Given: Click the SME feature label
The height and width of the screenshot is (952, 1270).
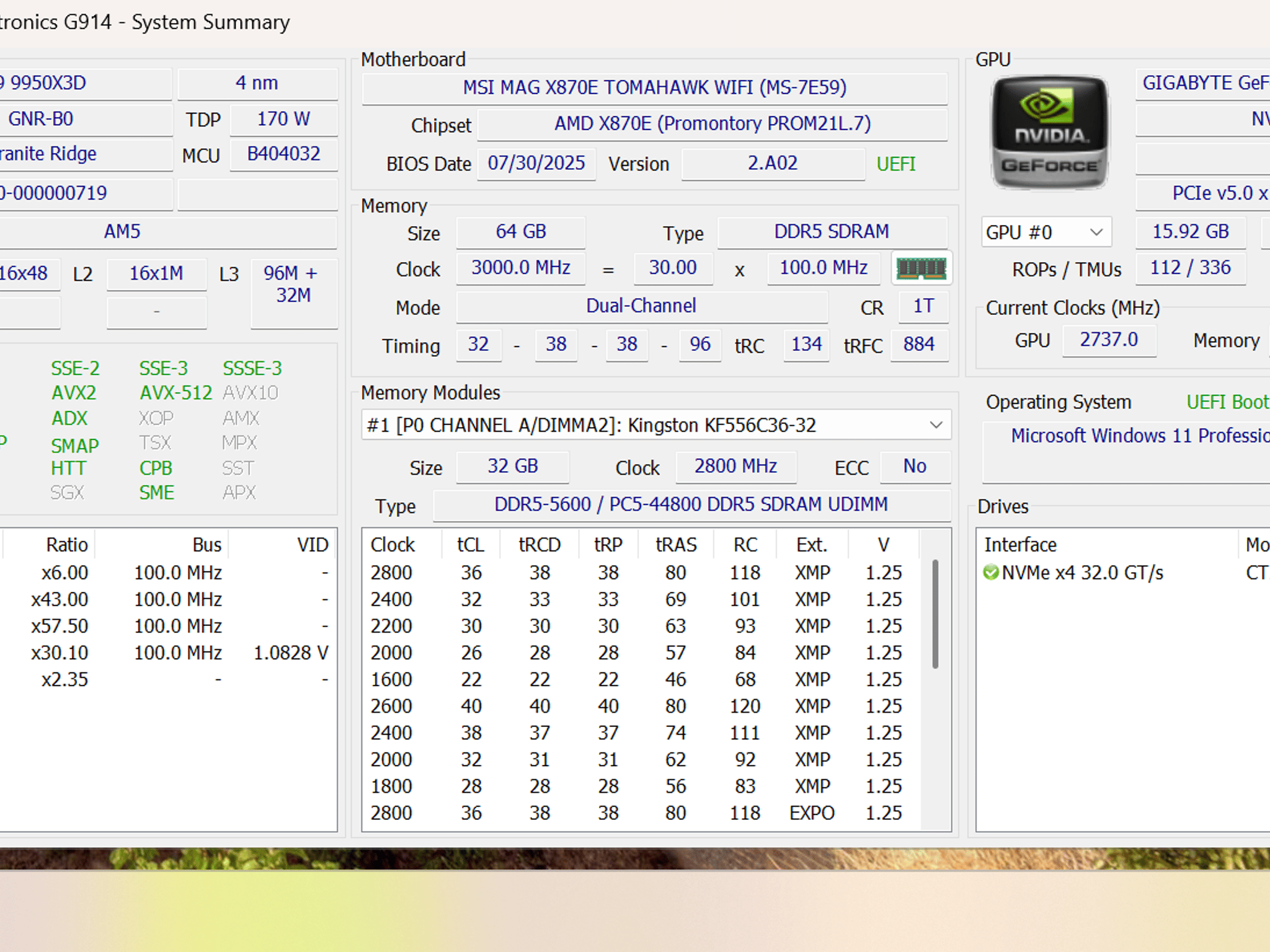Looking at the screenshot, I should [x=156, y=493].
